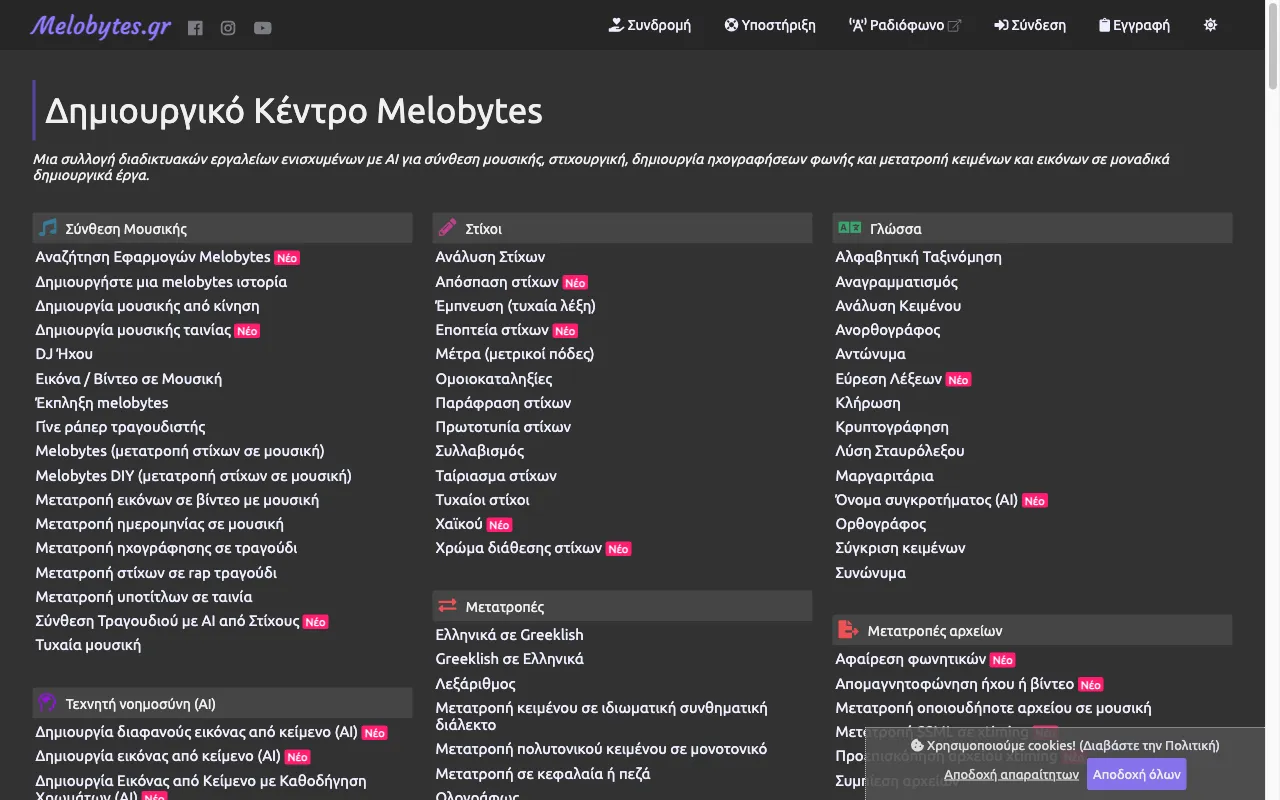This screenshot has width=1280, height=800.
Task: Open Χρώμα διάθεσης στίχων
Action: point(519,548)
